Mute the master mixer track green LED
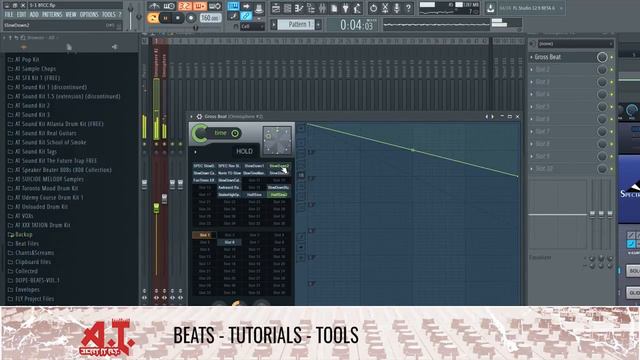640x360 pixels. coord(144,144)
